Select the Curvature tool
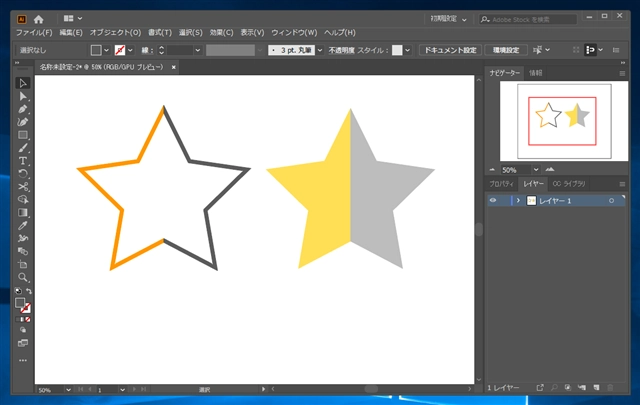 click(23, 122)
